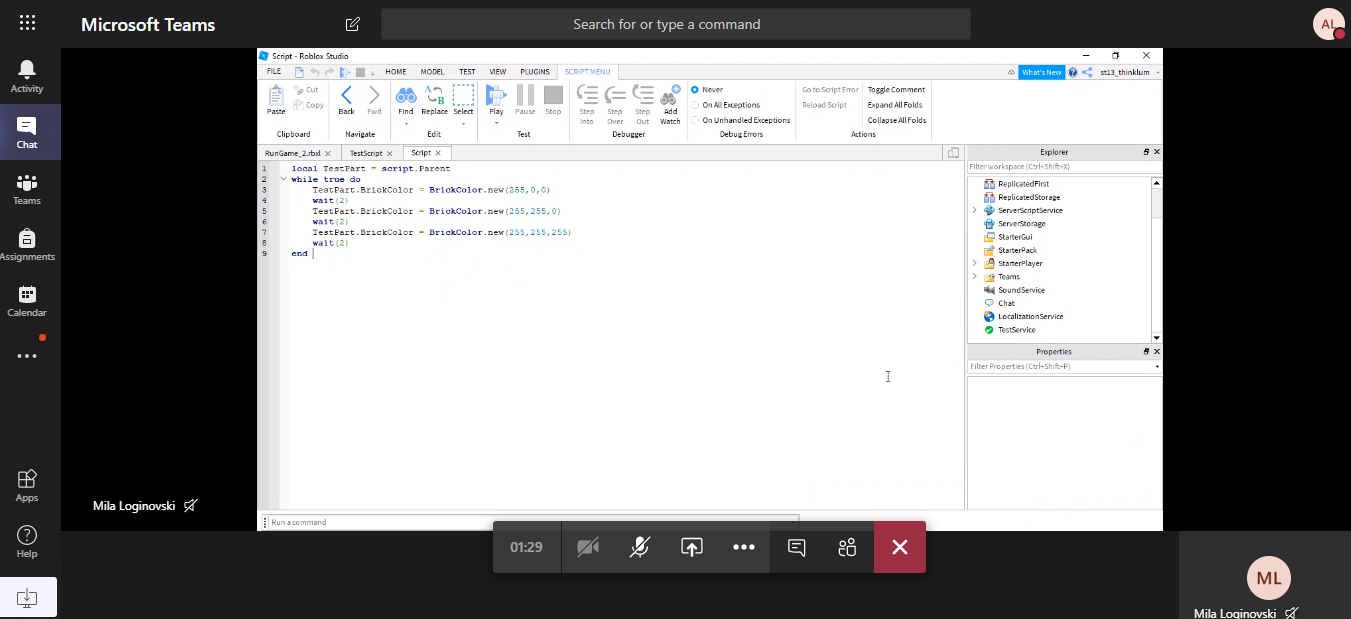Open the Assignments section
1351x619 pixels.
(27, 244)
